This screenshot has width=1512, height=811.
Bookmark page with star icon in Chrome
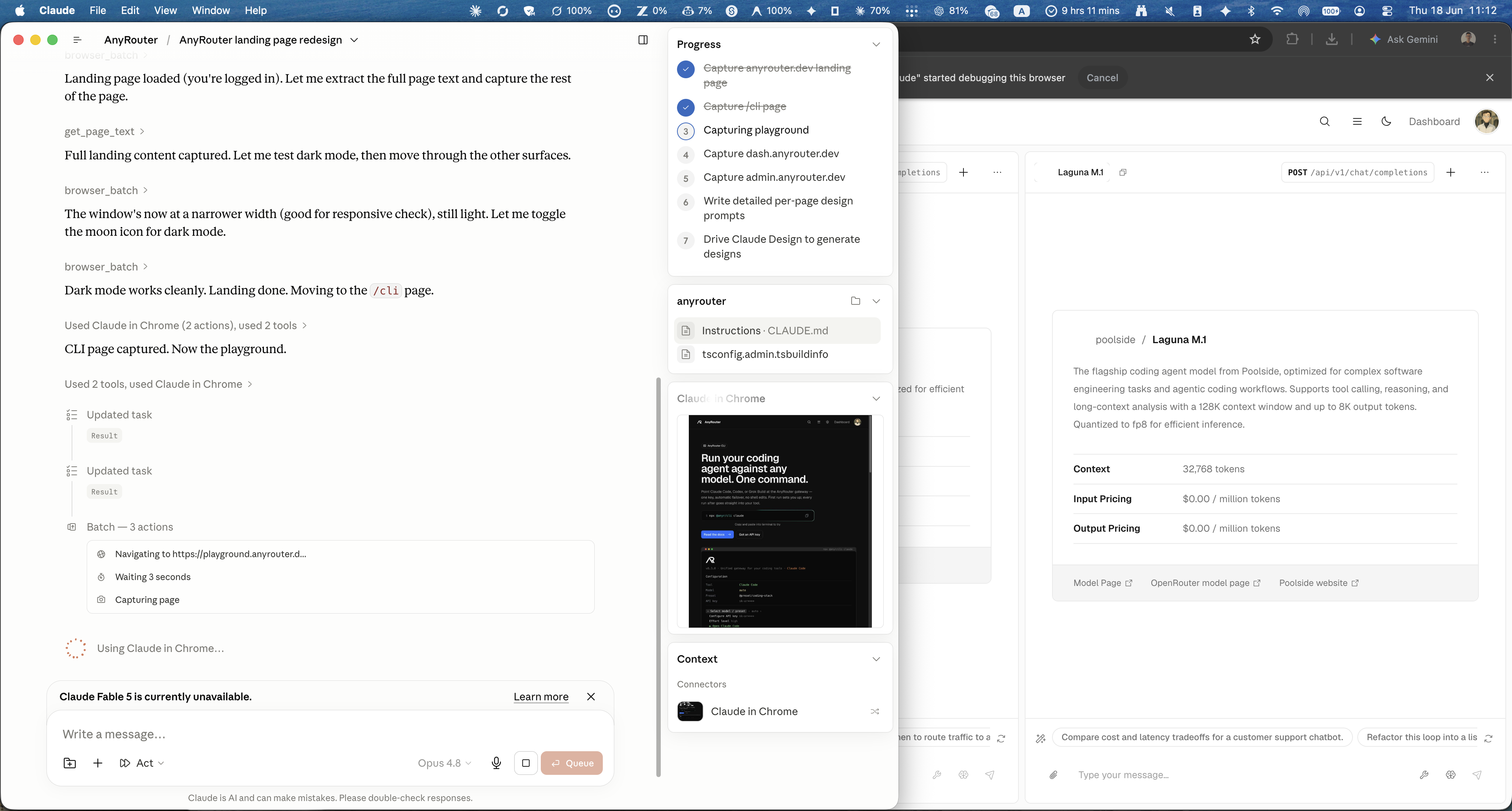coord(1255,39)
